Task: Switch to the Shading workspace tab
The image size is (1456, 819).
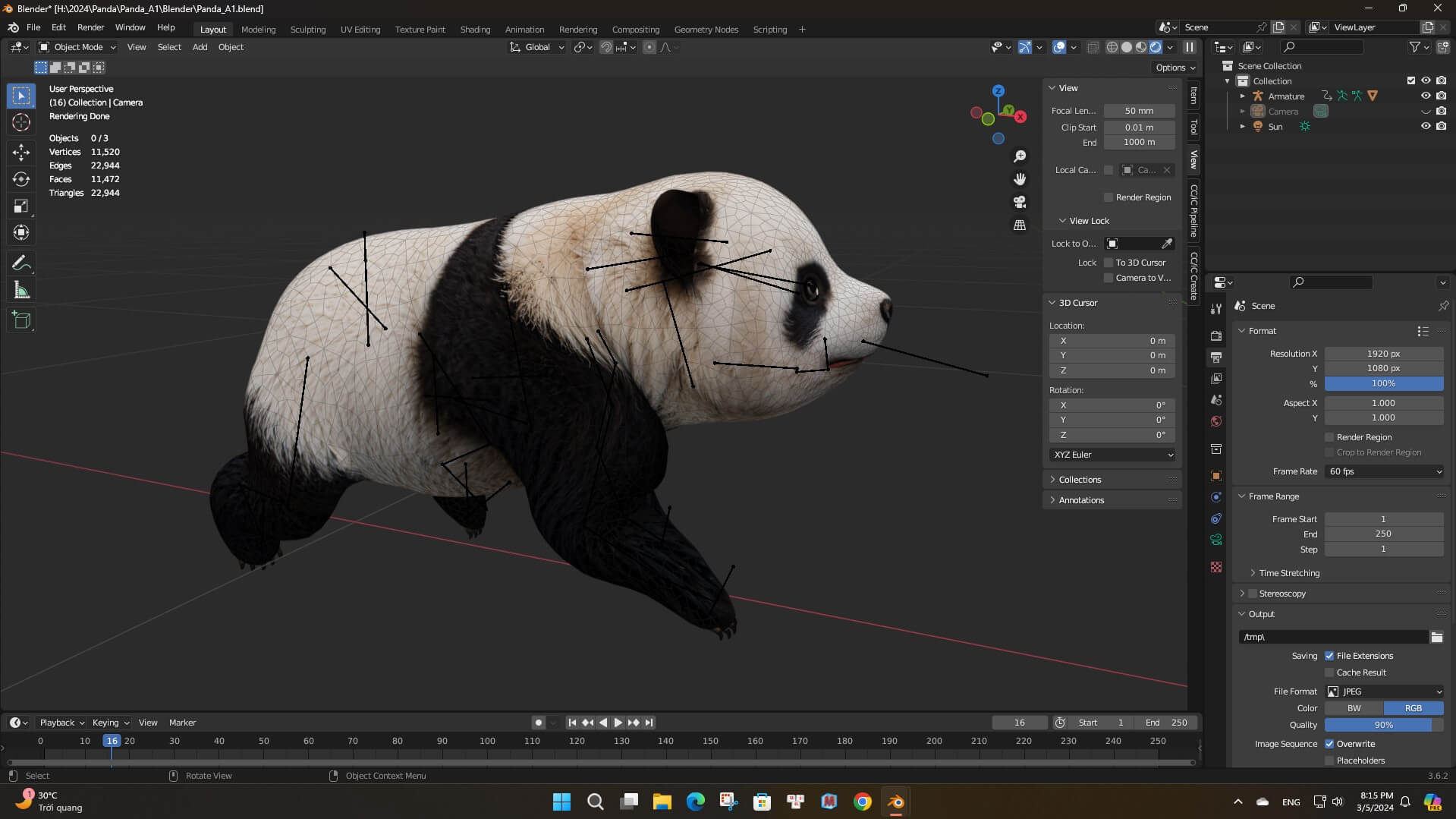Action: 475,30
